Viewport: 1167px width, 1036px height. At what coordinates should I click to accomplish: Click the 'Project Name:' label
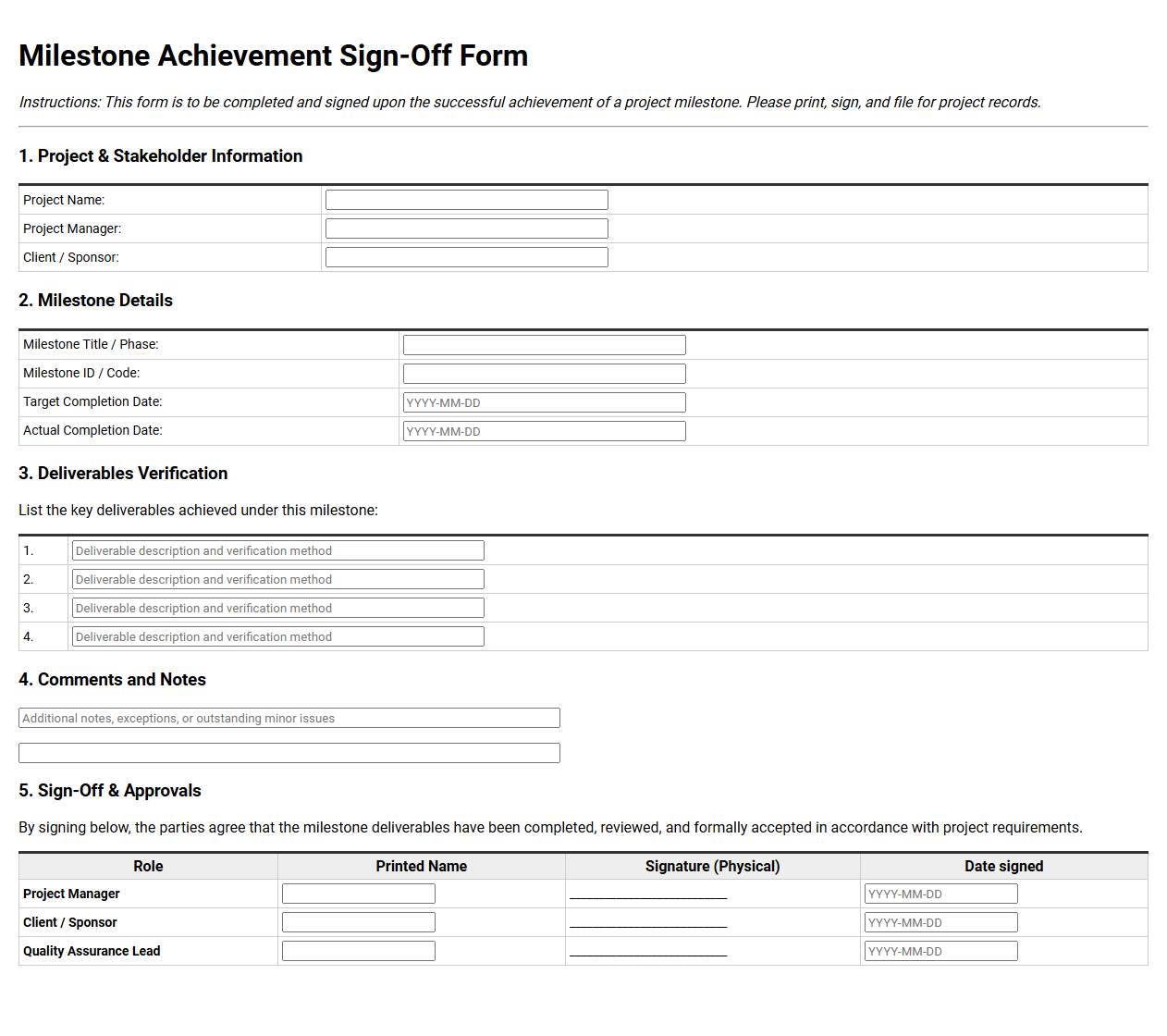64,200
